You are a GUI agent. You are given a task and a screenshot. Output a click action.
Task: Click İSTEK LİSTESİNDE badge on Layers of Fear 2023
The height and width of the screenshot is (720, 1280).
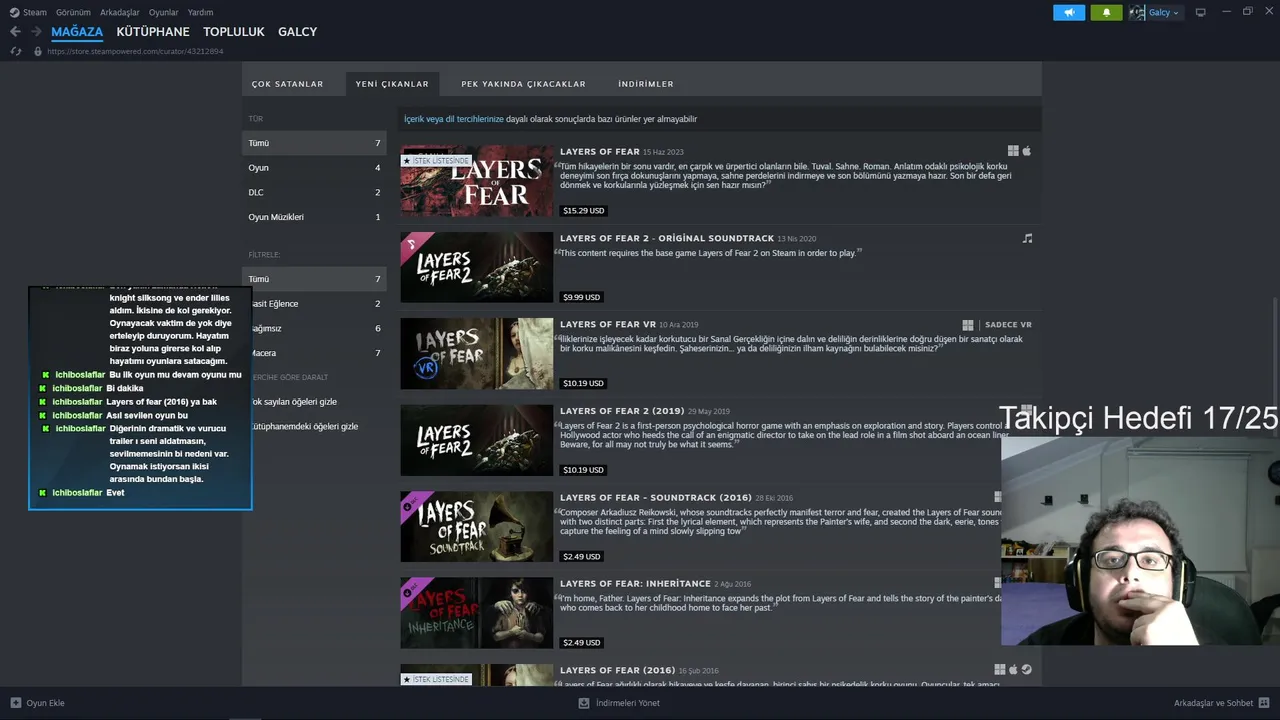click(436, 160)
